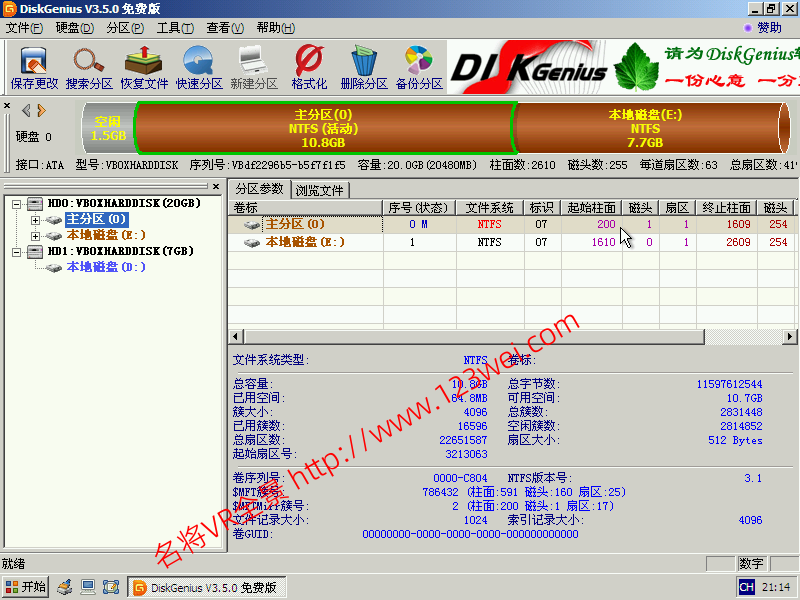Image resolution: width=800 pixels, height=600 pixels.
Task: Select the 1.5GB free space block
Action: coord(108,128)
